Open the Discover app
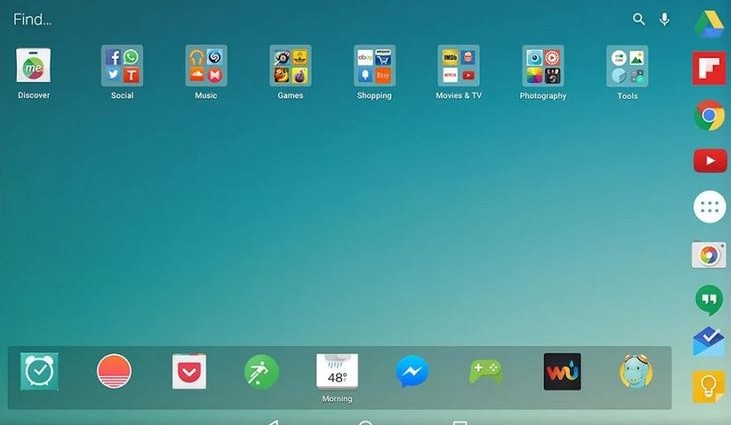Screen dimensions: 731x425 pos(34,66)
